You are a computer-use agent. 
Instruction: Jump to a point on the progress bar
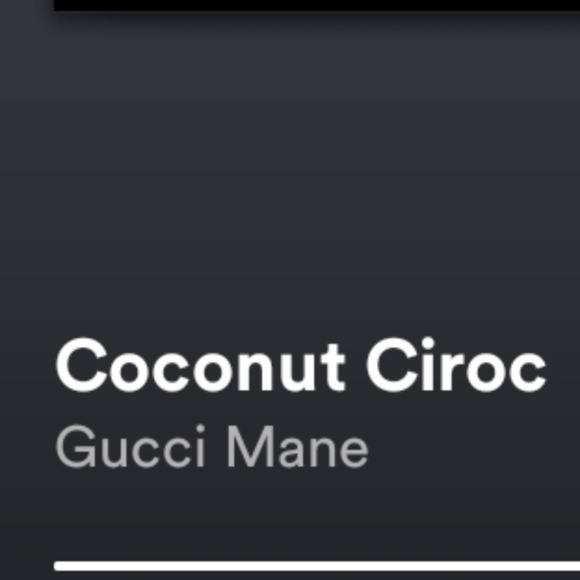(317, 566)
